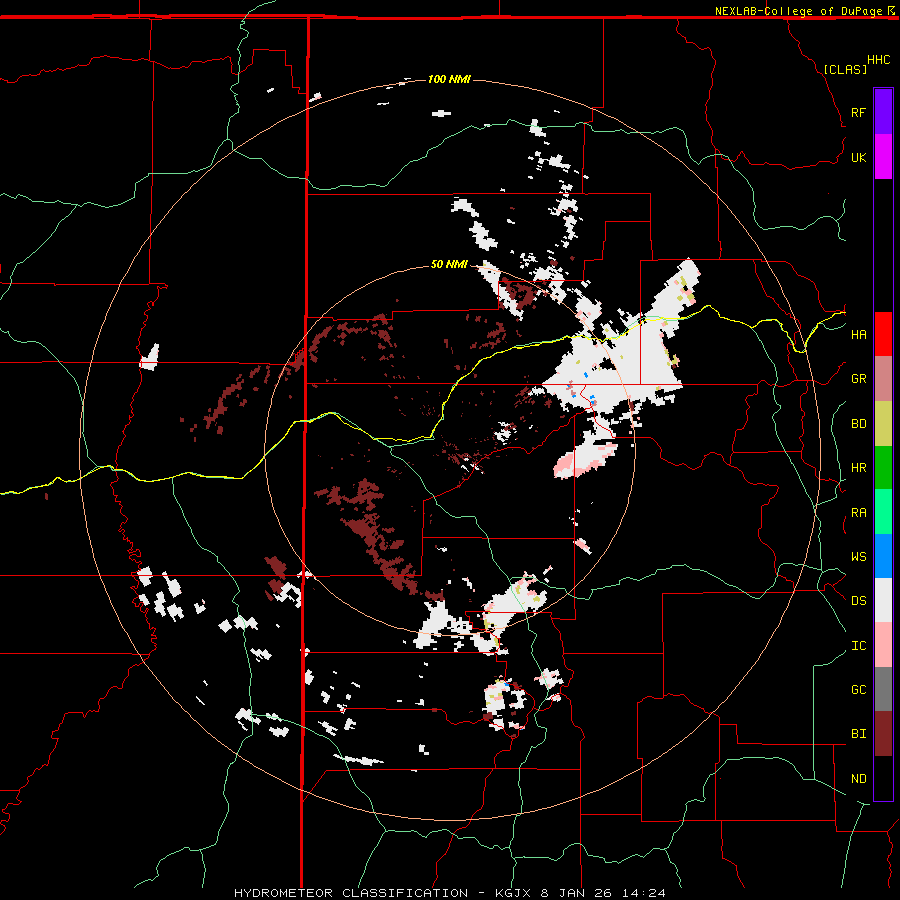Click the GC legend label text
Image resolution: width=900 pixels, height=900 pixels.
coord(858,689)
